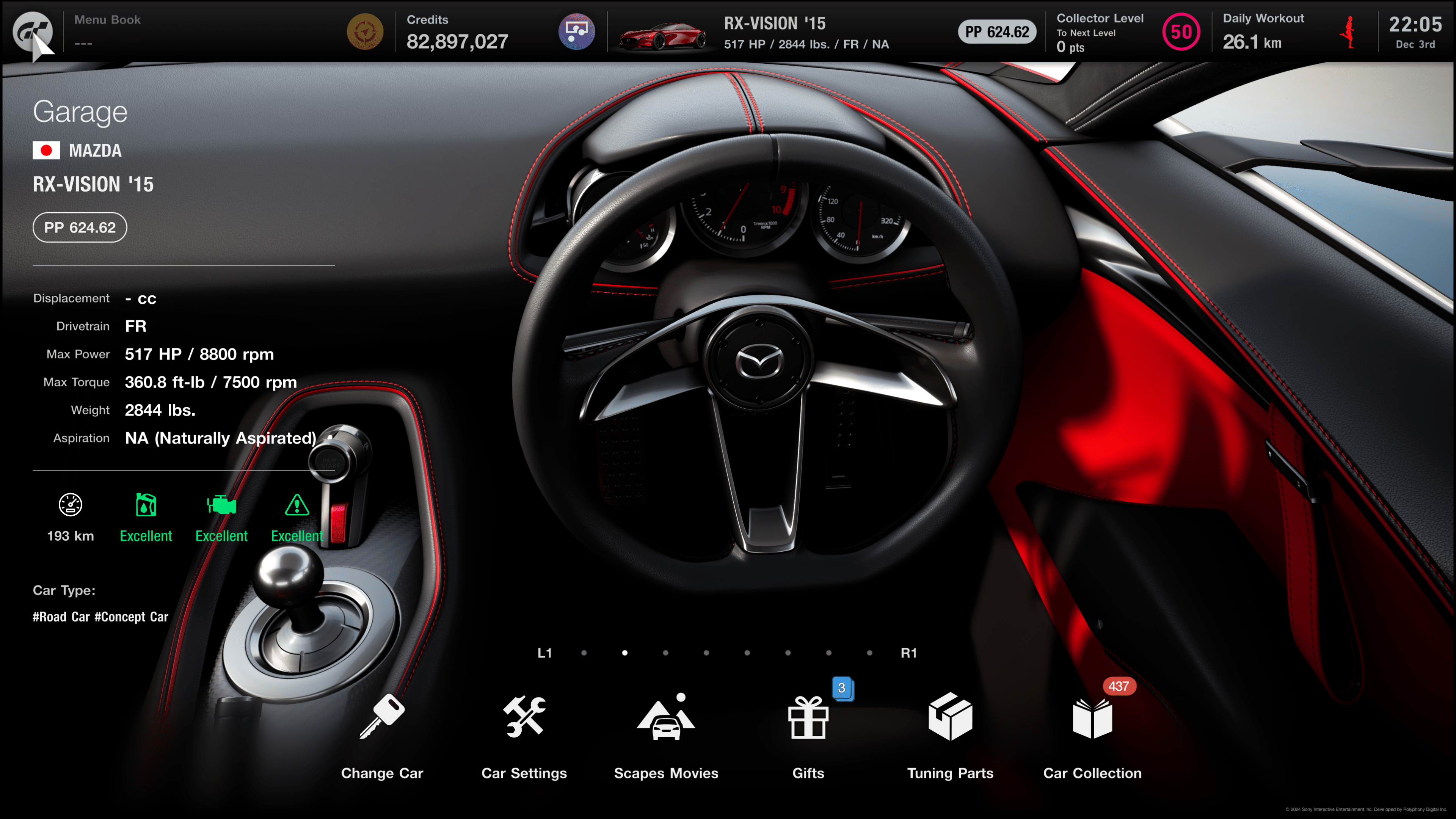Image resolution: width=1456 pixels, height=819 pixels.
Task: Click the 193 km mileage text
Action: (70, 536)
